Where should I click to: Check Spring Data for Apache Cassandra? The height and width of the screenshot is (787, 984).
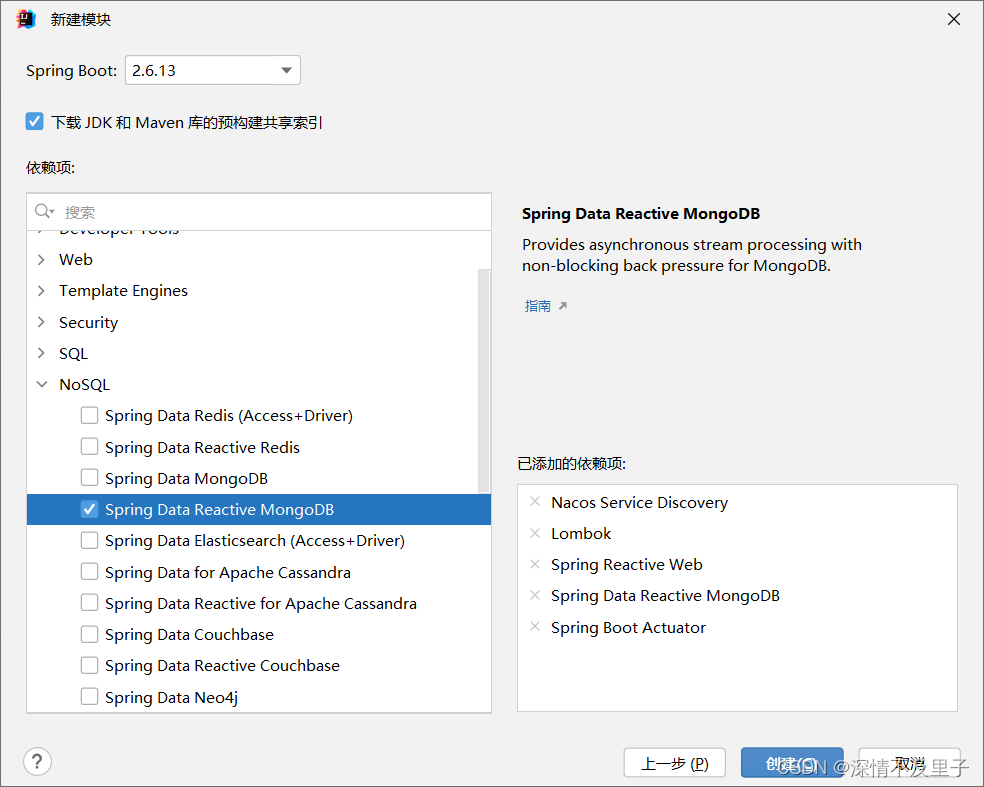click(89, 572)
